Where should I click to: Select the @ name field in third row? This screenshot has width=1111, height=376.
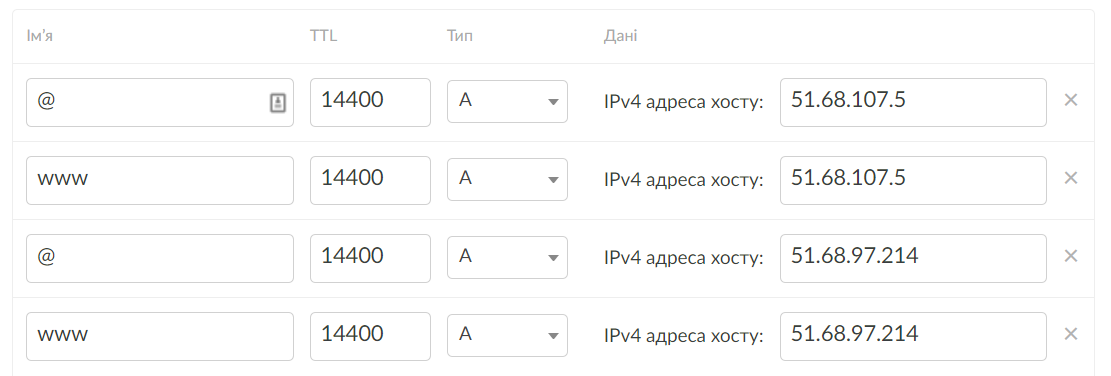pos(160,258)
